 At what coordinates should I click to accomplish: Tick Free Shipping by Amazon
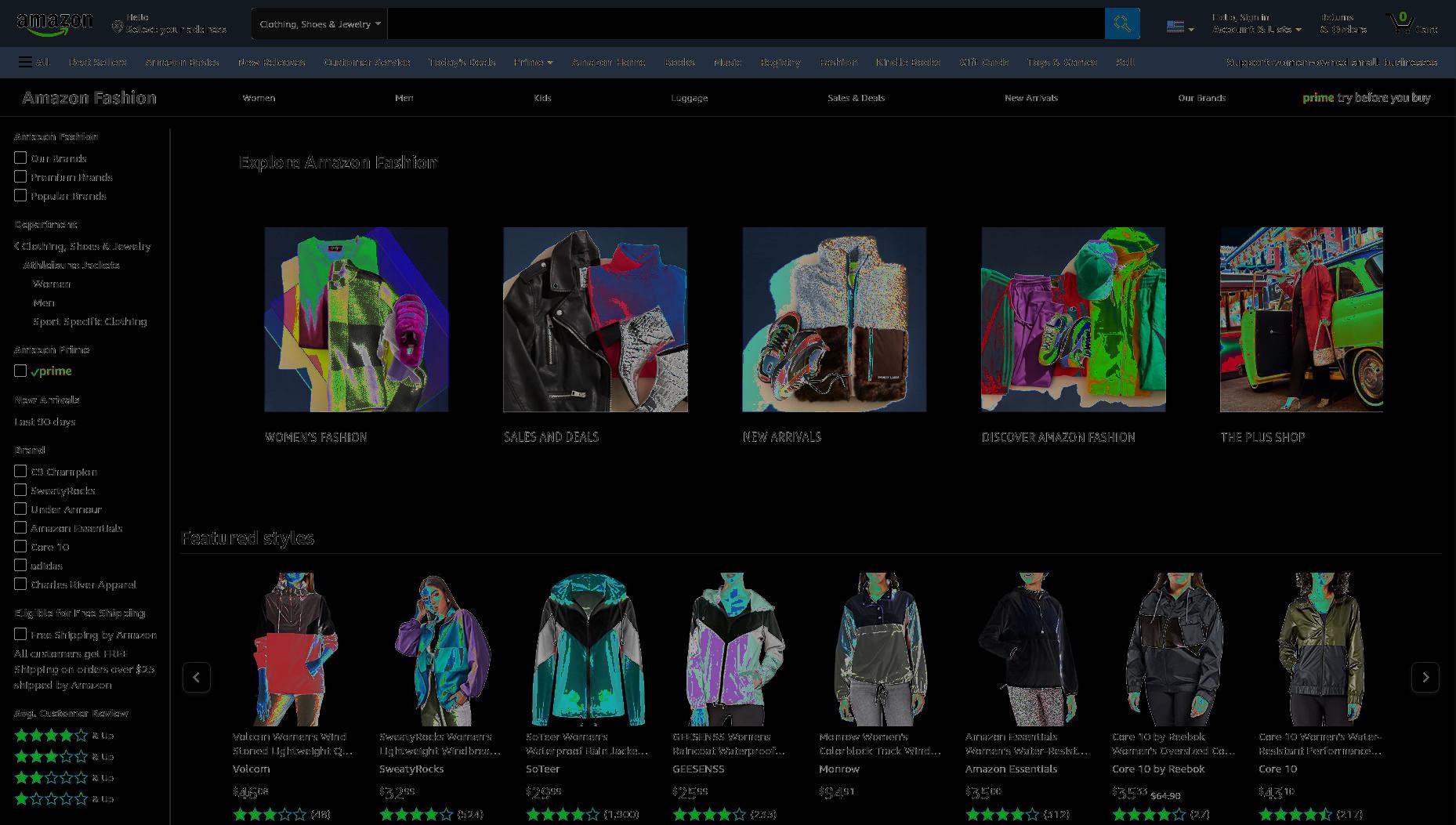click(20, 634)
